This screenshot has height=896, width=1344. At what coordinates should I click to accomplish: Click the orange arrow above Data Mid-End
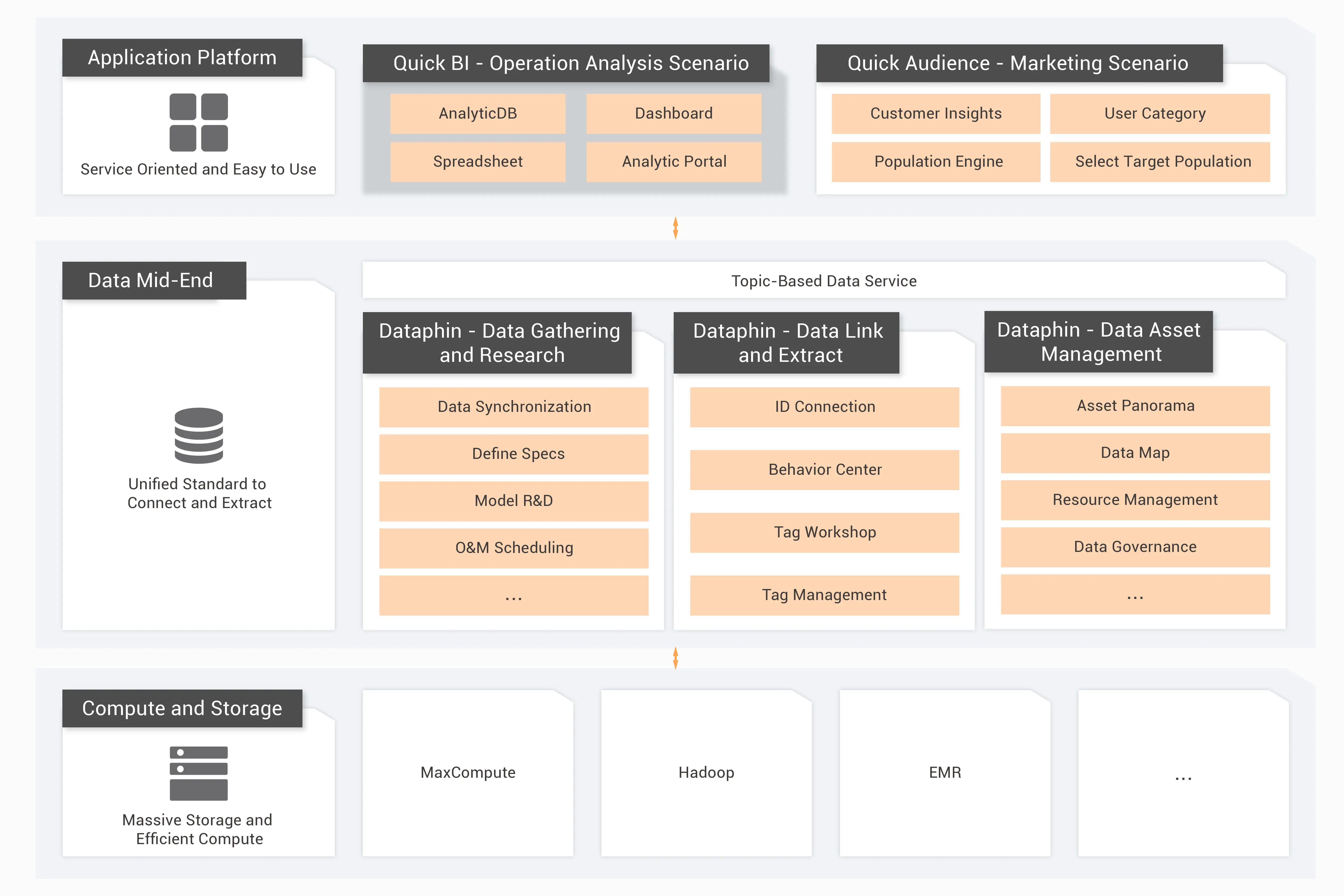pyautogui.click(x=675, y=228)
